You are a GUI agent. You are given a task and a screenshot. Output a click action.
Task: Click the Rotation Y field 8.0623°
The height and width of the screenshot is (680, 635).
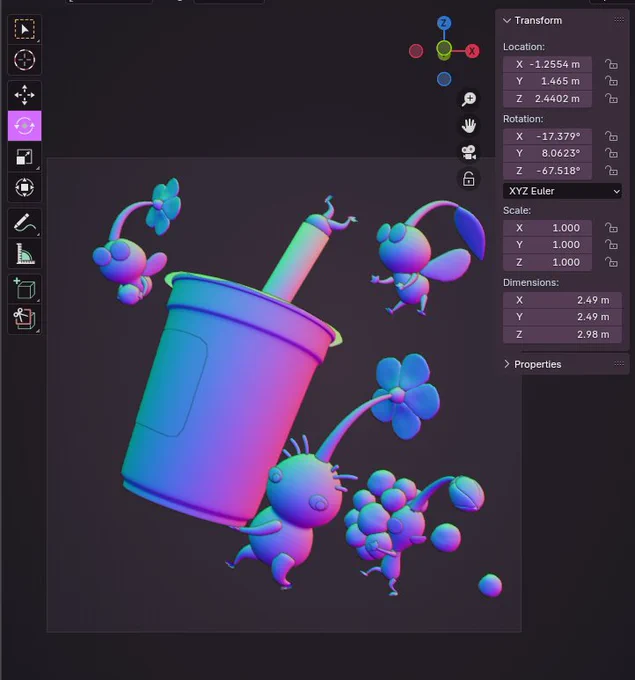[547, 154]
